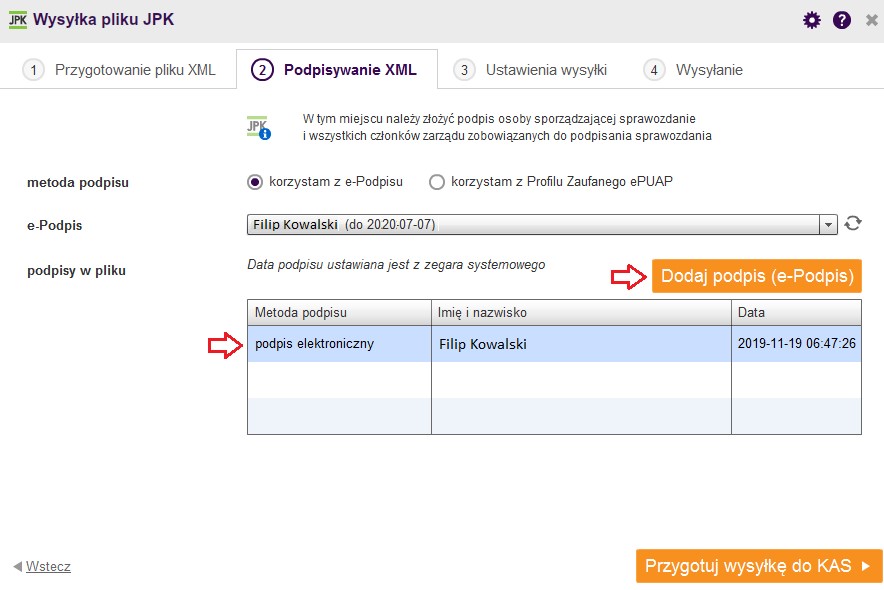Click the 2019-11-19 06:47:26 date cell
This screenshot has height=590, width=884.
(796, 344)
